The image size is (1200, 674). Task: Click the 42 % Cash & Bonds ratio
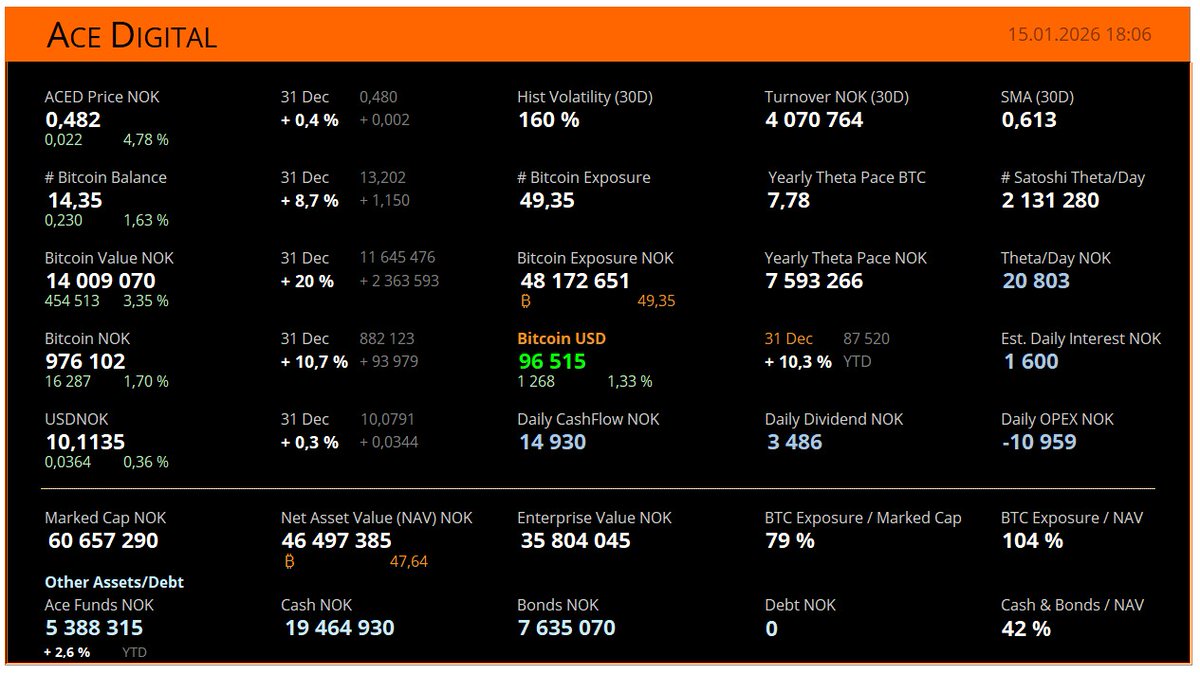coord(1026,629)
